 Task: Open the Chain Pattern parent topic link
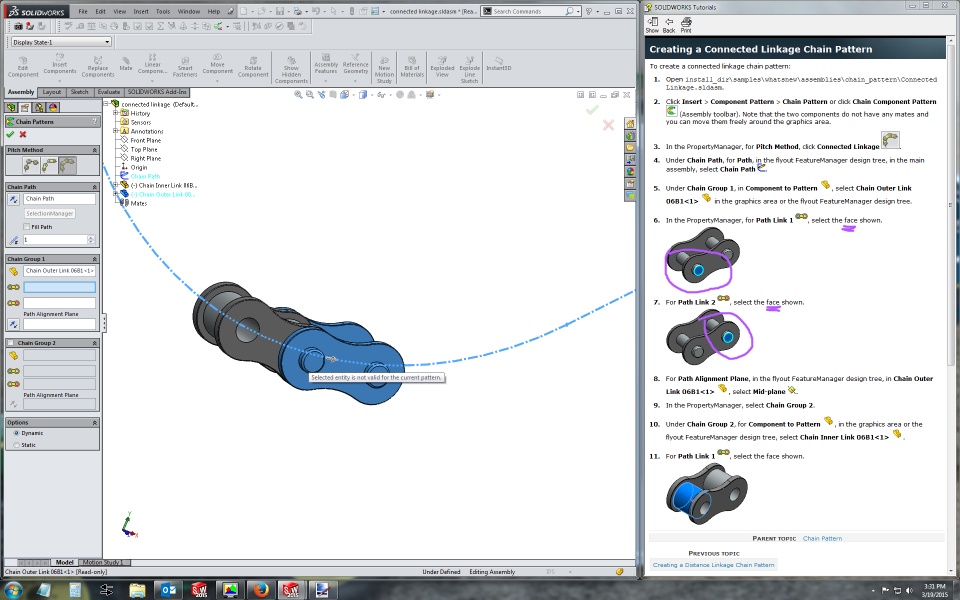(822, 538)
